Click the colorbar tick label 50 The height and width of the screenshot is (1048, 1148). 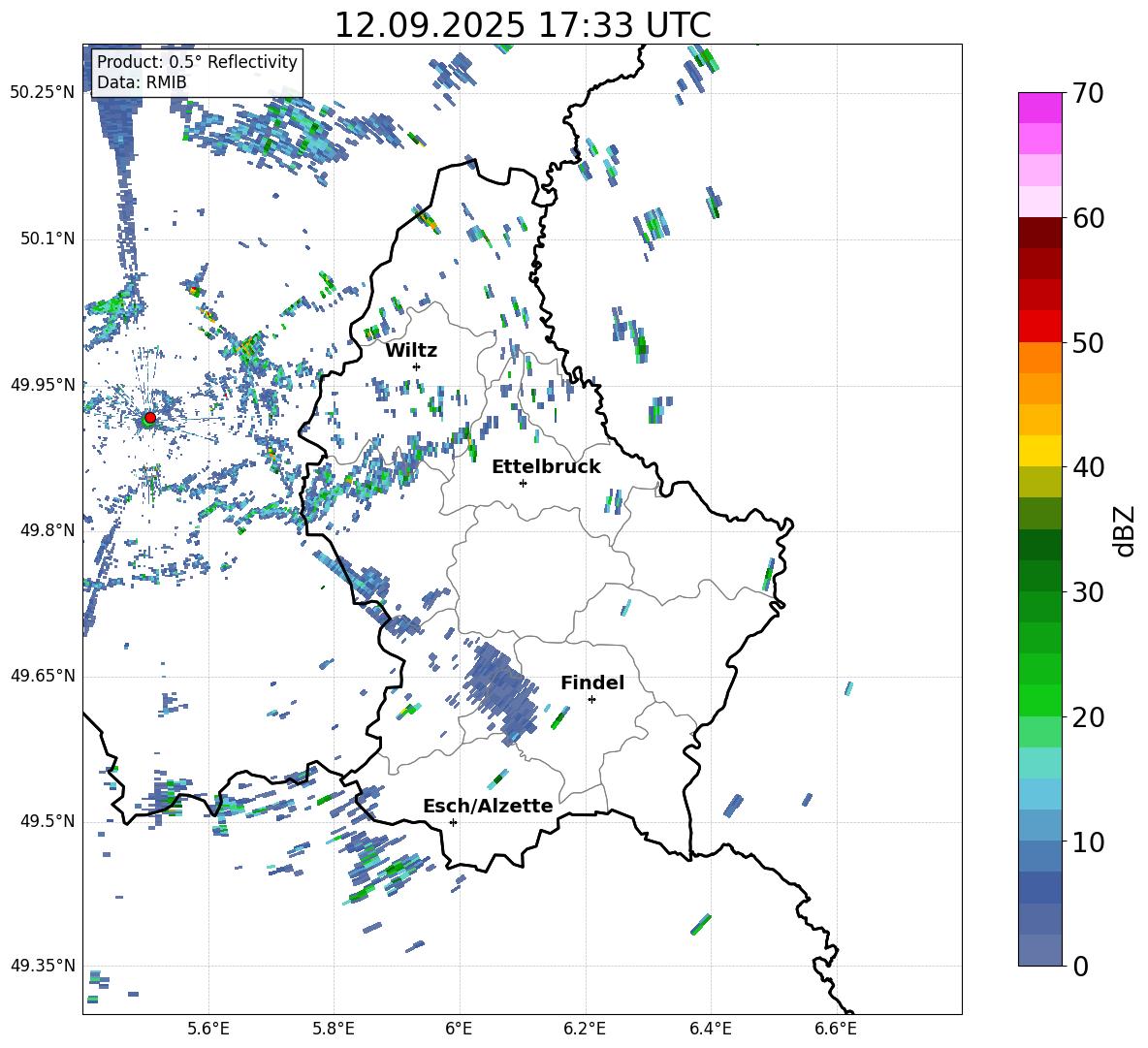(1088, 342)
